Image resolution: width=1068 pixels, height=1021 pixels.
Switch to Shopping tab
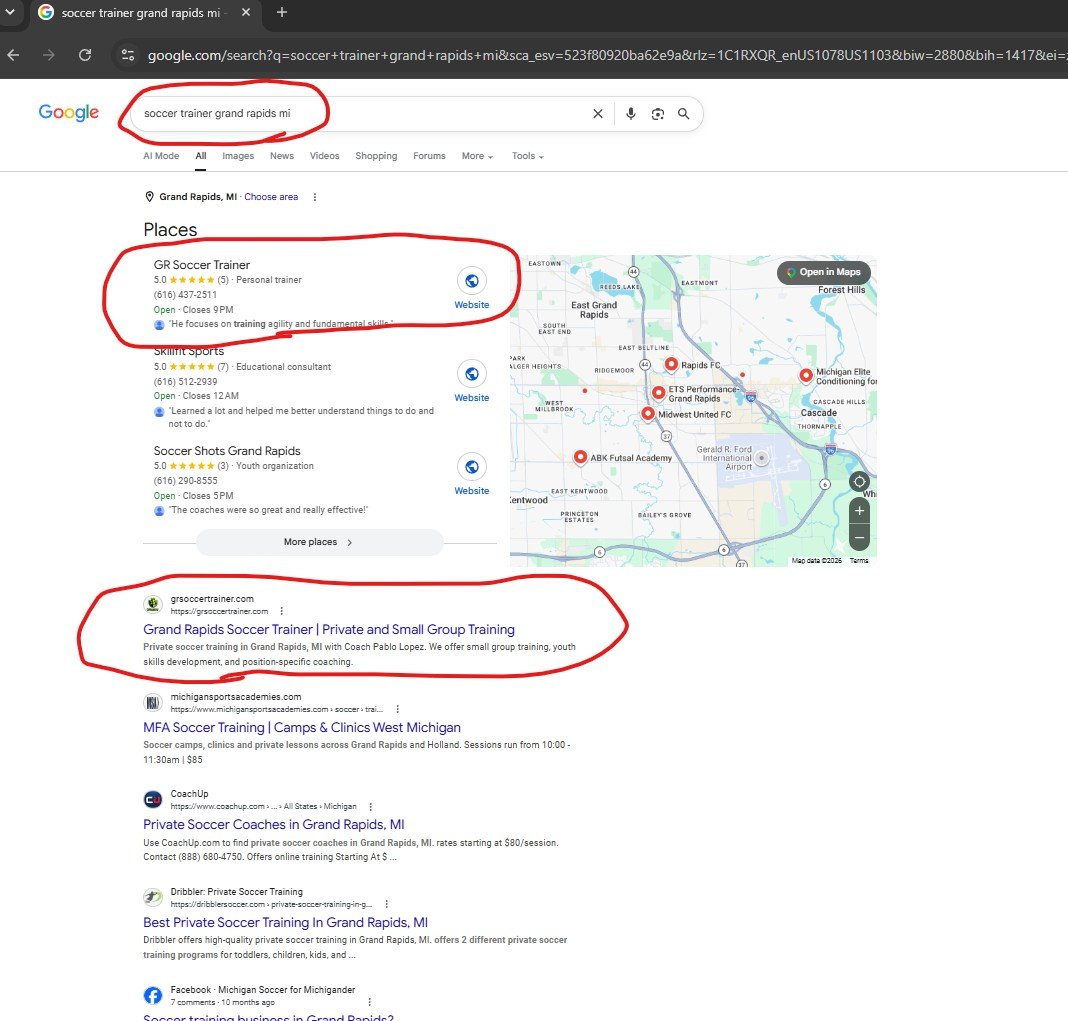(376, 156)
